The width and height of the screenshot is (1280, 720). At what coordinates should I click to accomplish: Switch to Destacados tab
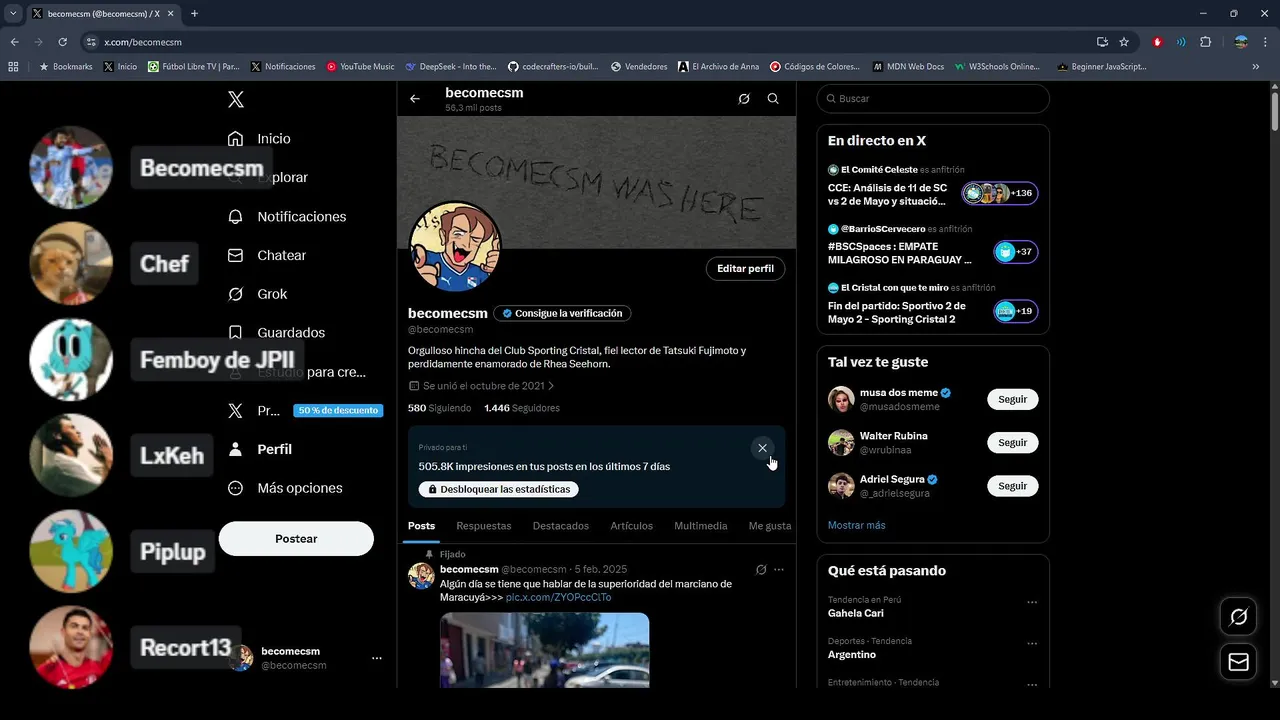click(561, 526)
